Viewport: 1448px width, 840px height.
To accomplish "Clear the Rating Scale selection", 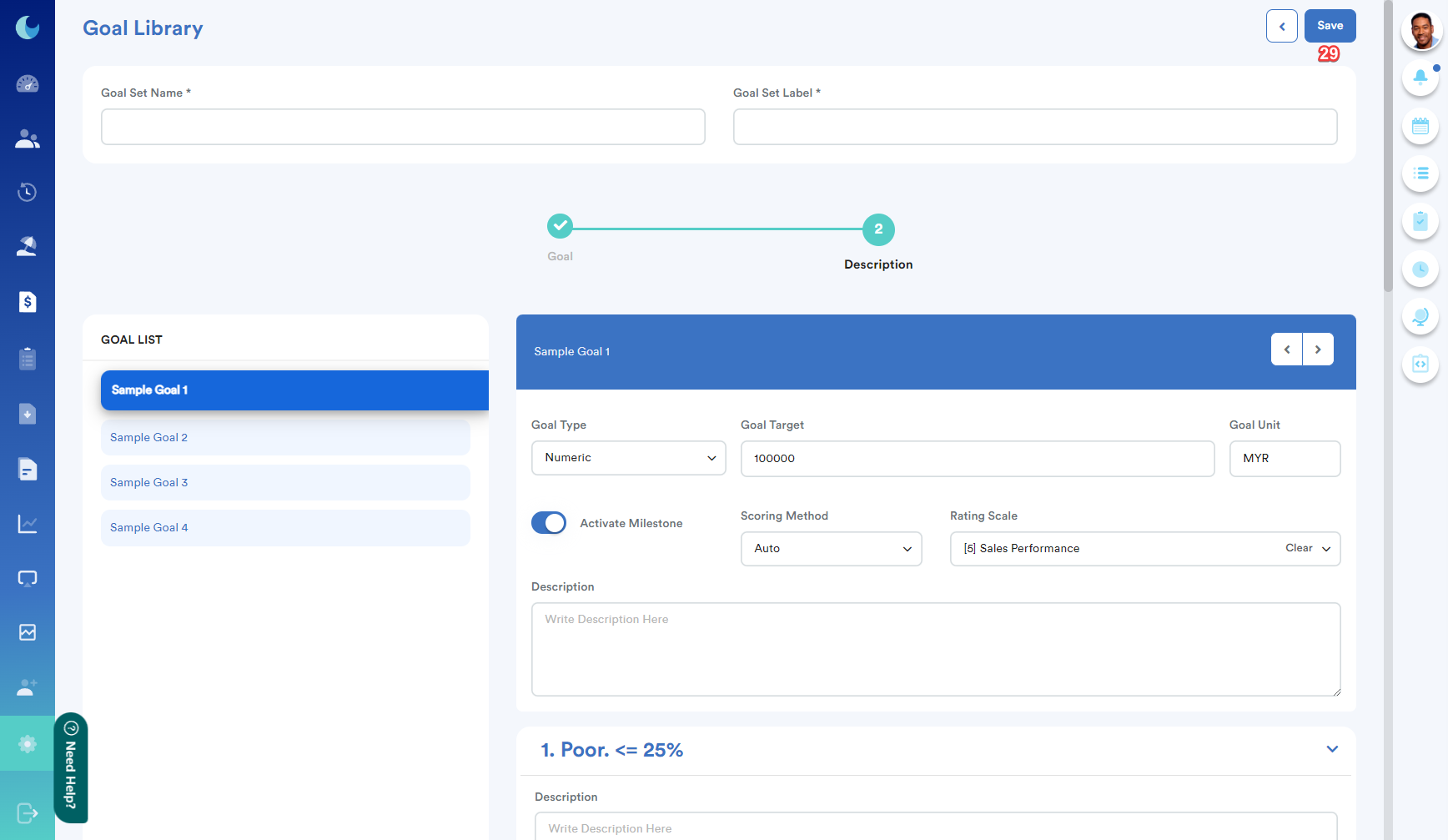I will (x=1299, y=548).
